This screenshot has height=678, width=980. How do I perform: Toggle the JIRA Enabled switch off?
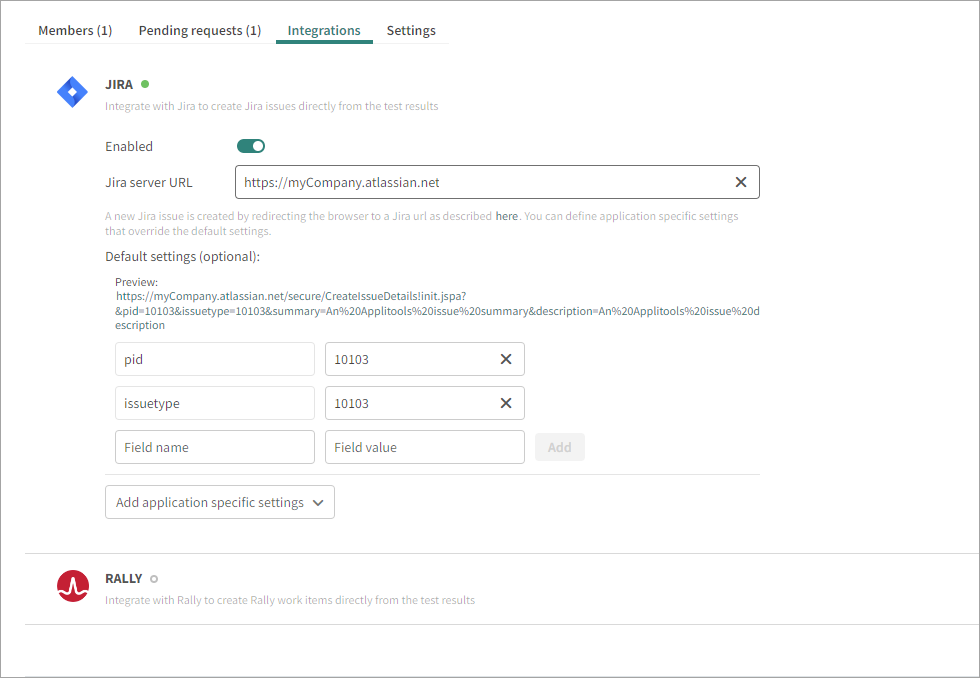pos(251,146)
